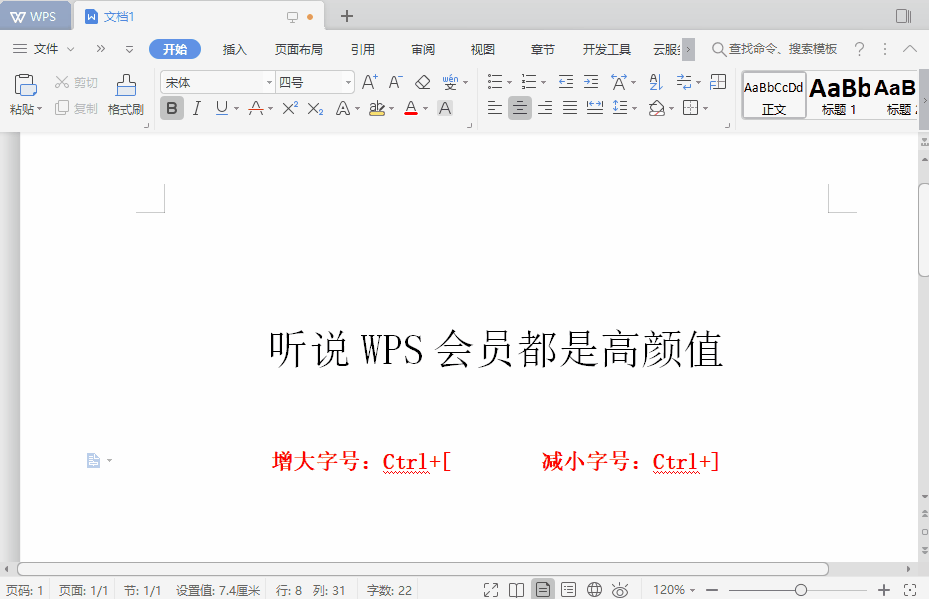The height and width of the screenshot is (599, 929).
Task: Switch to the 引用 tab
Action: click(363, 49)
